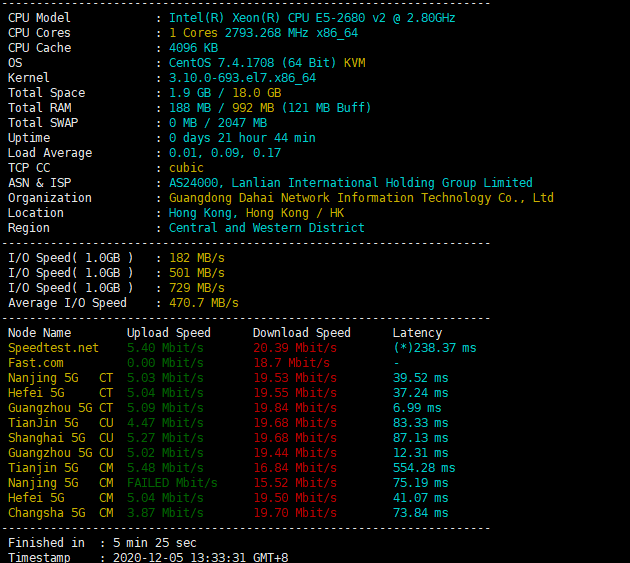Select the Hong Kong location value
The width and height of the screenshot is (630, 563).
click(256, 213)
